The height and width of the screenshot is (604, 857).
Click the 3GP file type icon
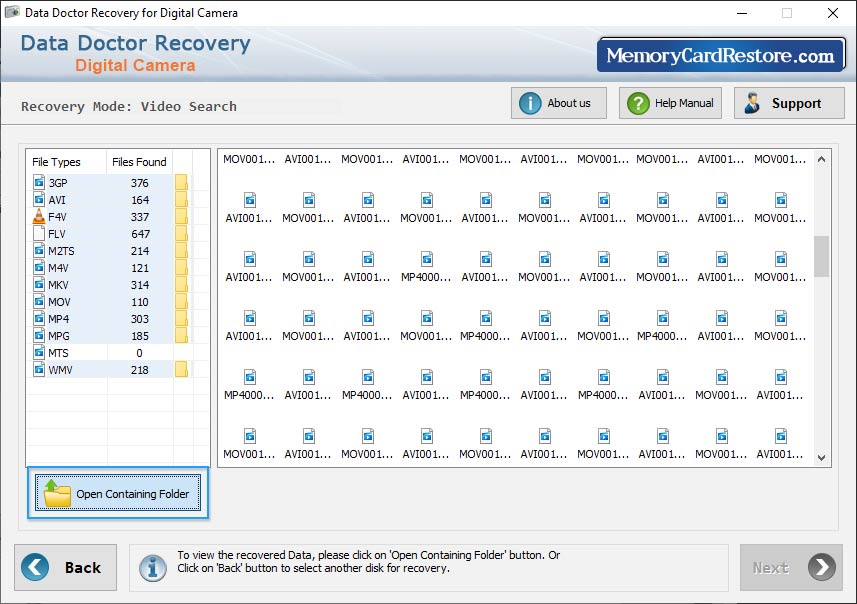point(39,183)
